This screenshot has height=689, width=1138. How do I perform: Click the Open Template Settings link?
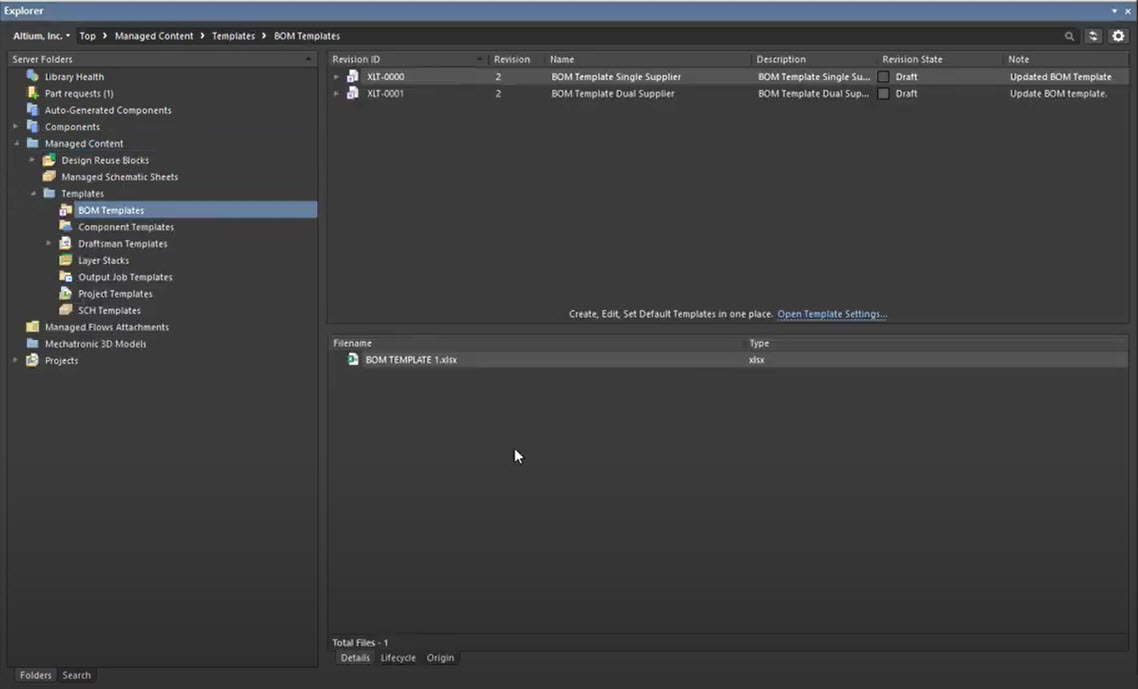[831, 313]
